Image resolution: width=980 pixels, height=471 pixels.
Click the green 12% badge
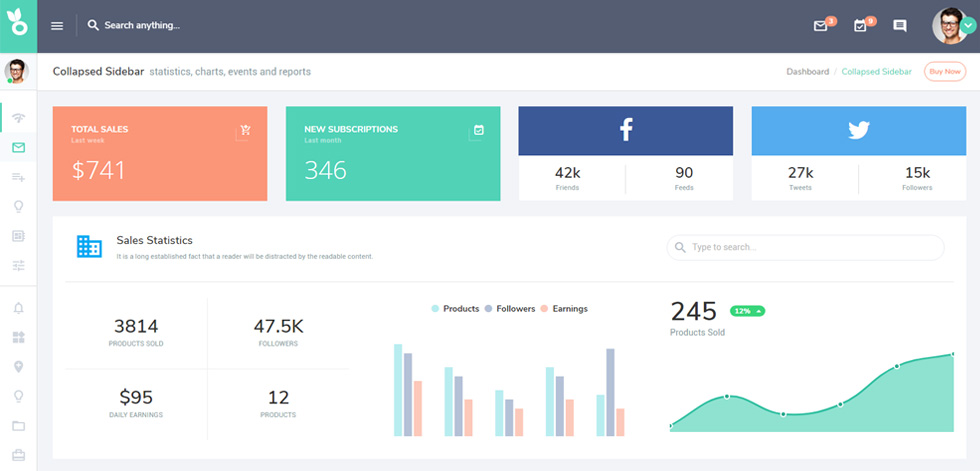point(747,311)
